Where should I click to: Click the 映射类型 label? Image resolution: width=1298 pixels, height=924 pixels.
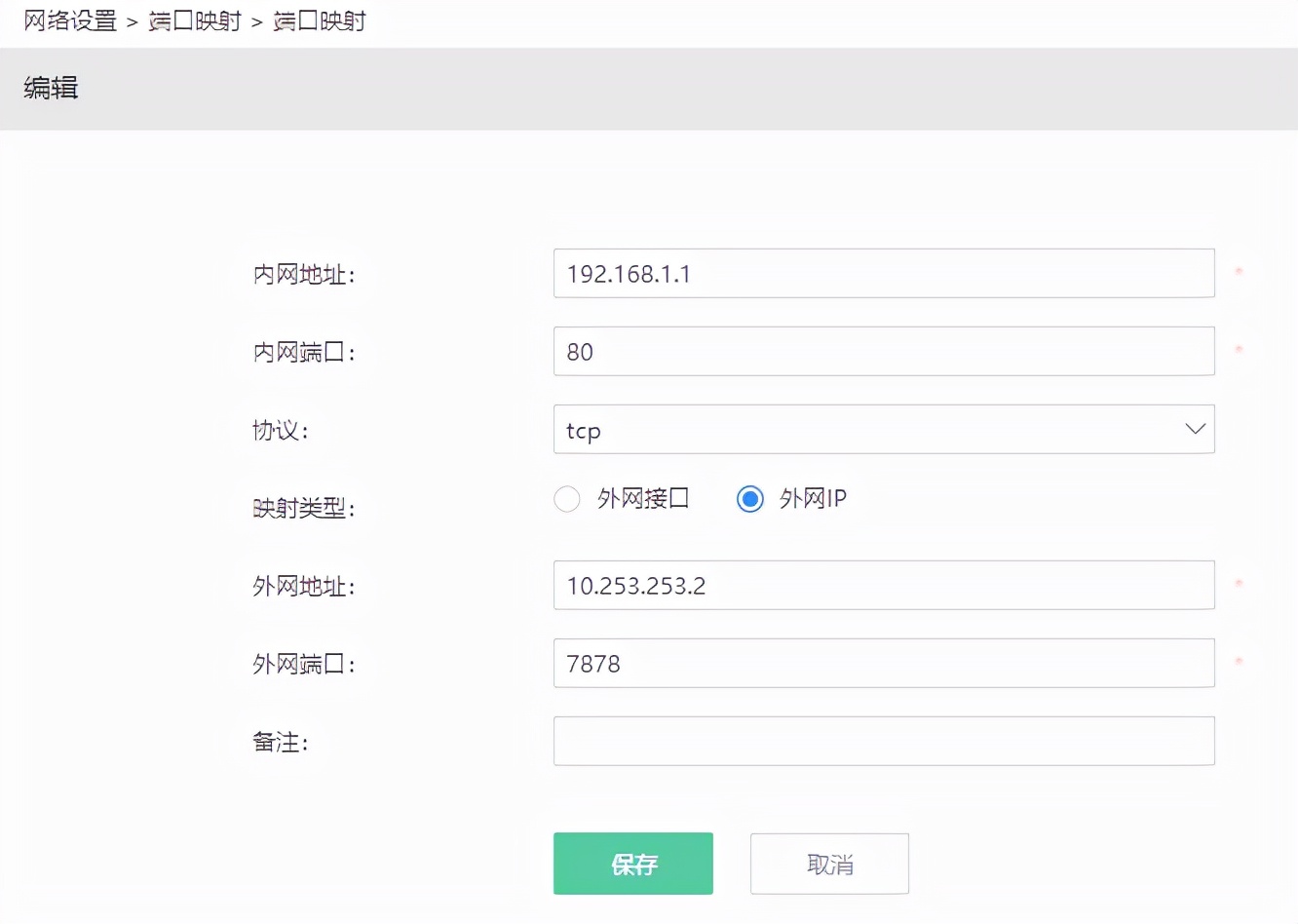(303, 509)
